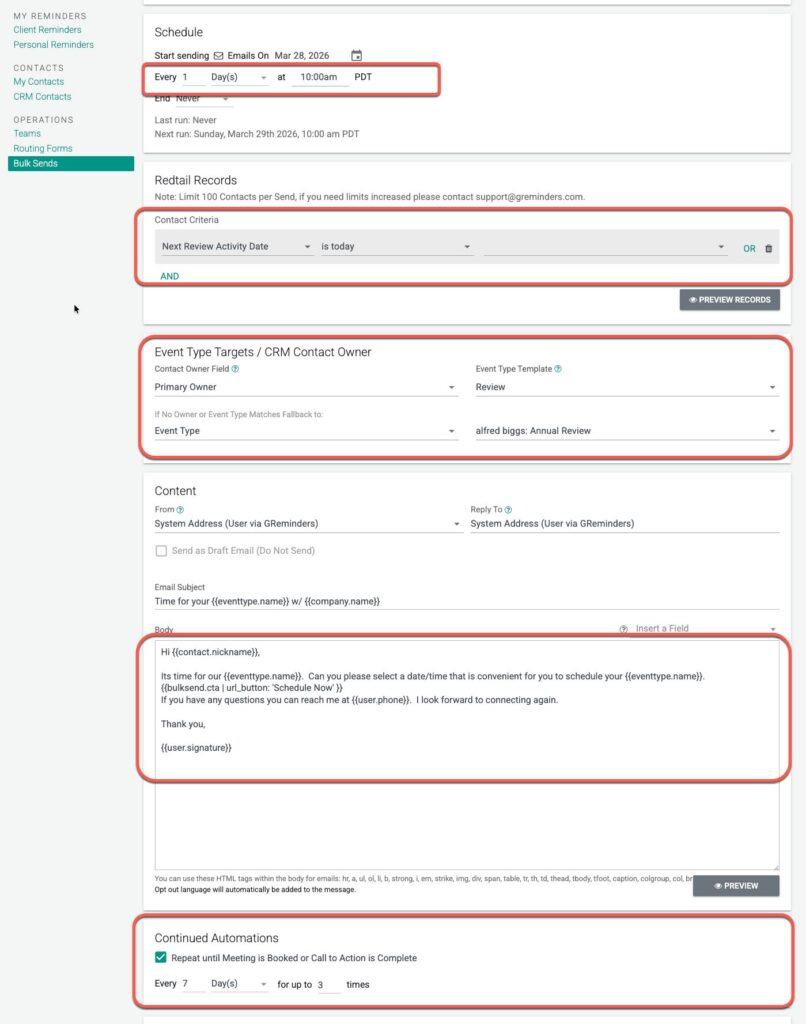Click the OR link in contact criteria

[x=749, y=248]
